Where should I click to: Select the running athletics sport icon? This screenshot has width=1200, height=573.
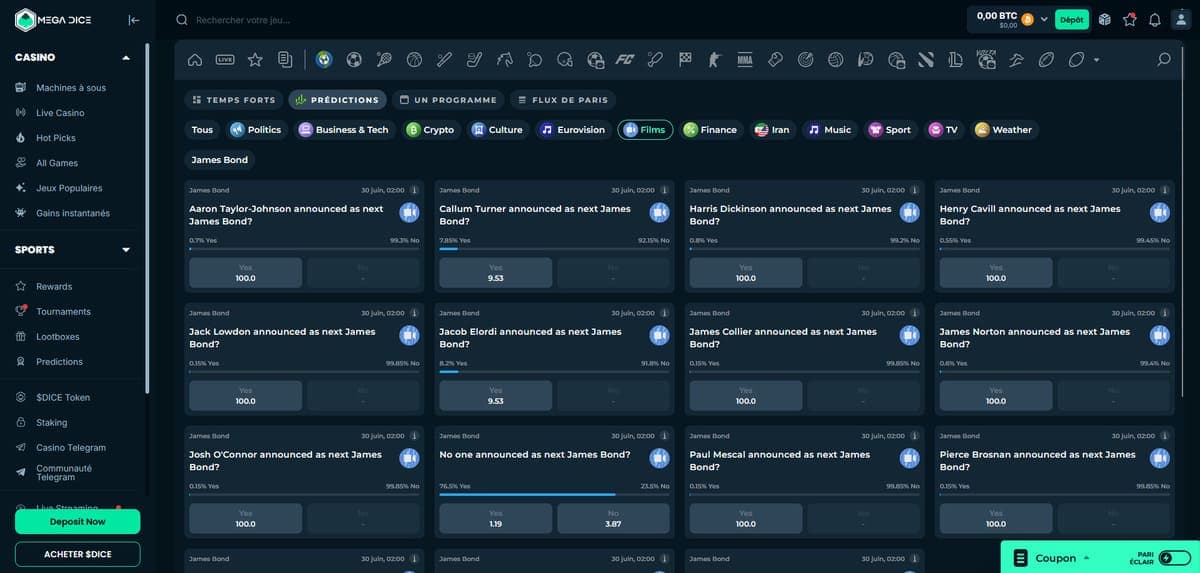point(1016,60)
